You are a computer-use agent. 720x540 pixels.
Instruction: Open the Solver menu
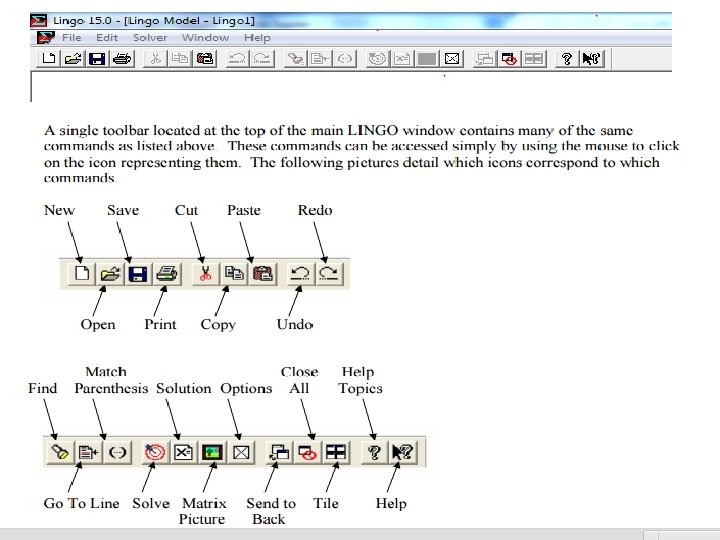coord(150,38)
